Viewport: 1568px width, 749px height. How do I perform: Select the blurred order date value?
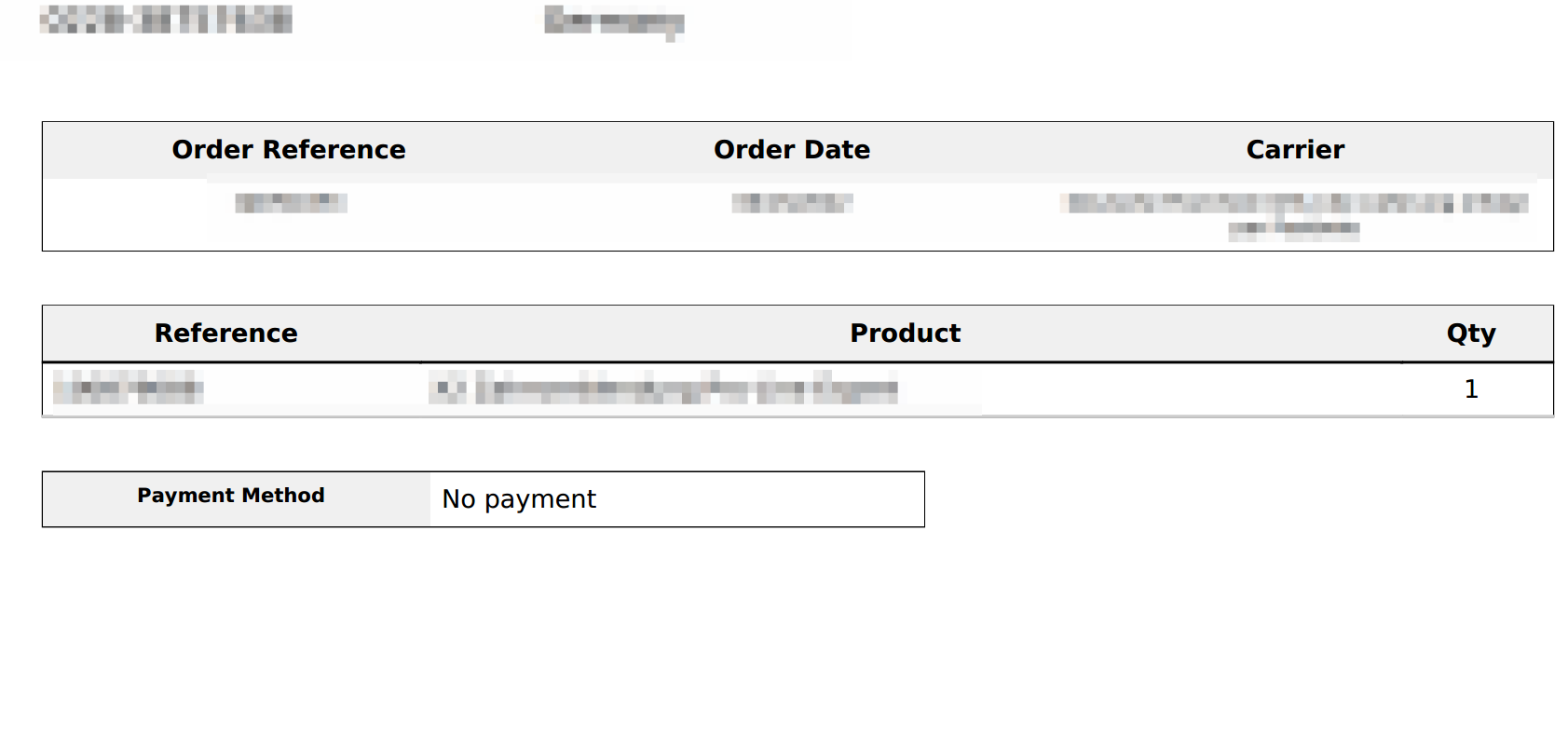click(792, 202)
